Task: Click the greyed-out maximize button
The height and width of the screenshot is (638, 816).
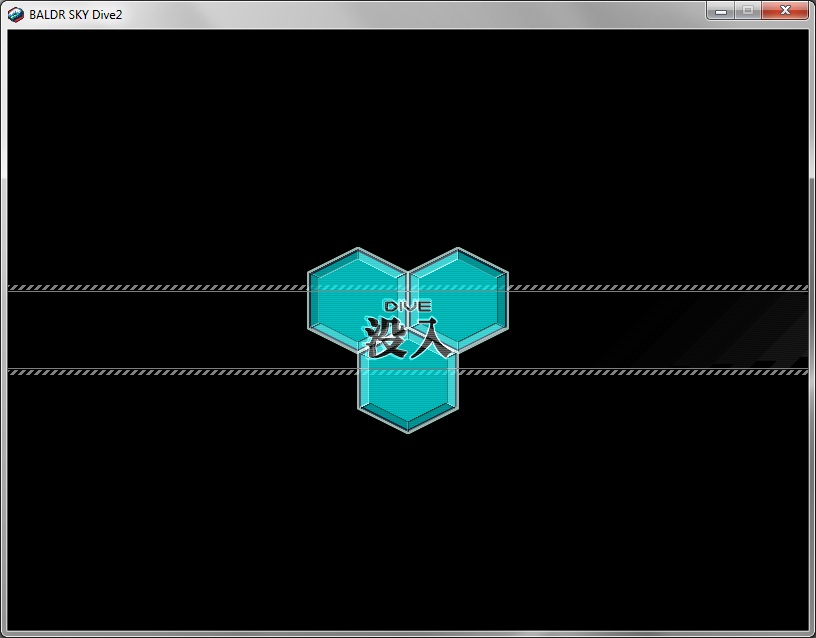Action: coord(748,11)
